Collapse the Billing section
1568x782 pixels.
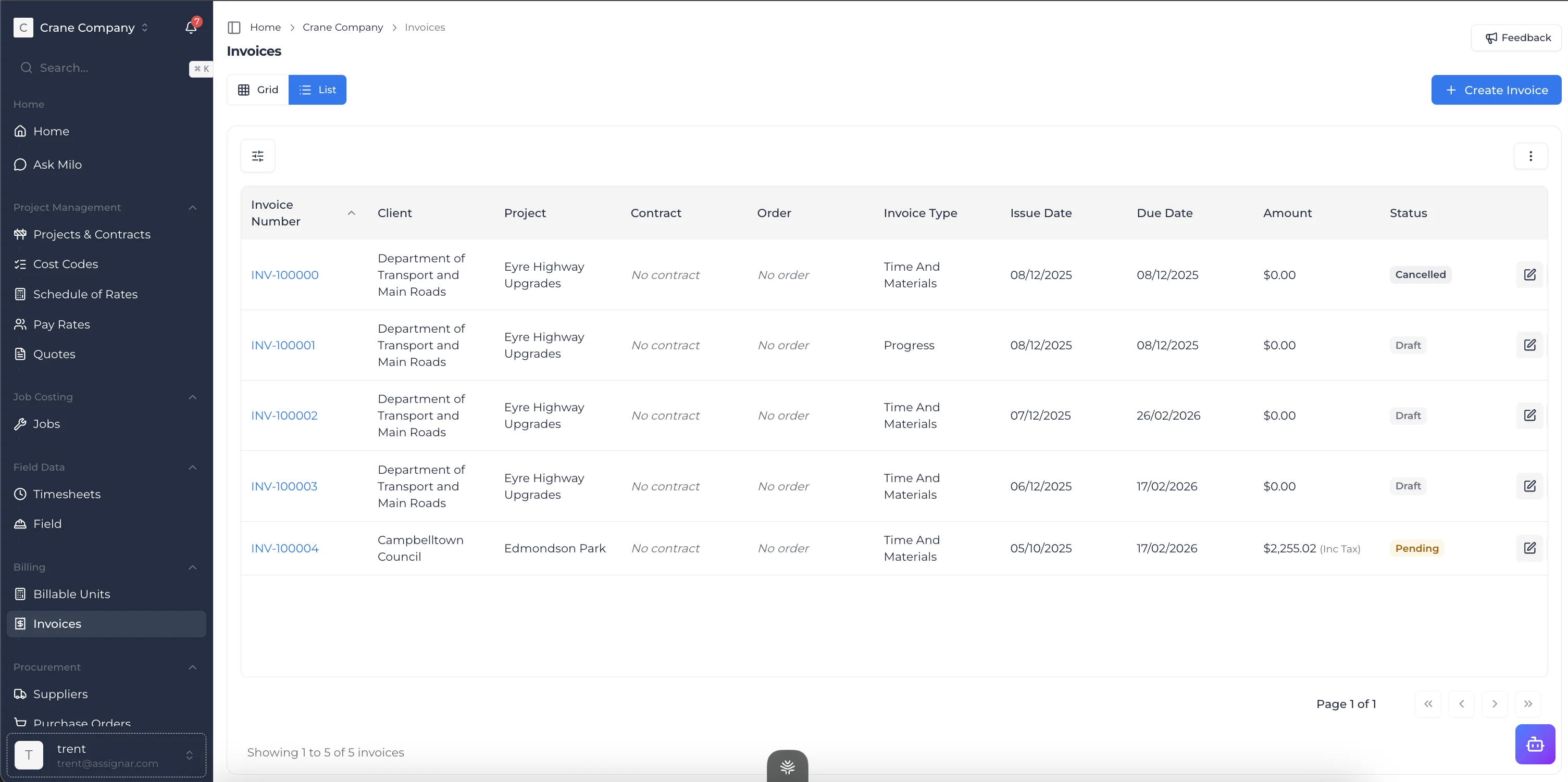(192, 567)
